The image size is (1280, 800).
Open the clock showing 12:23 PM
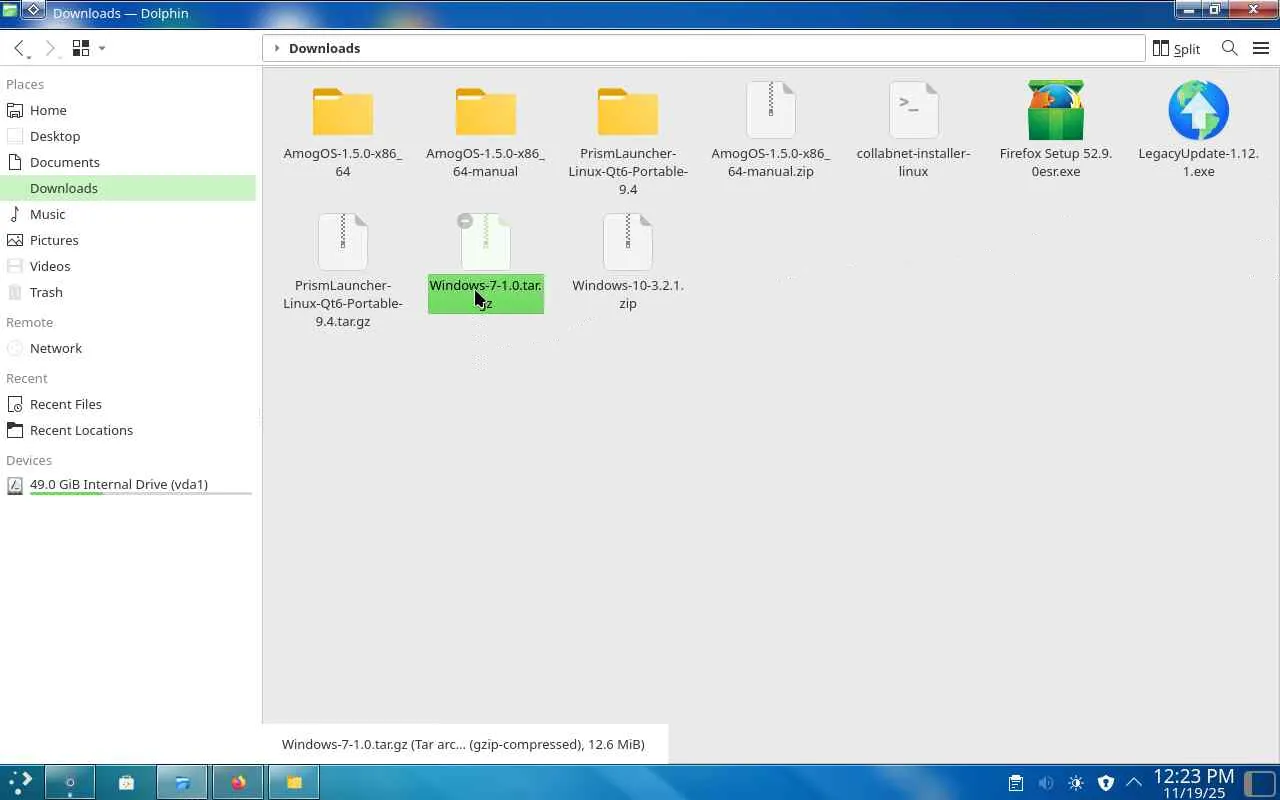pyautogui.click(x=1193, y=783)
